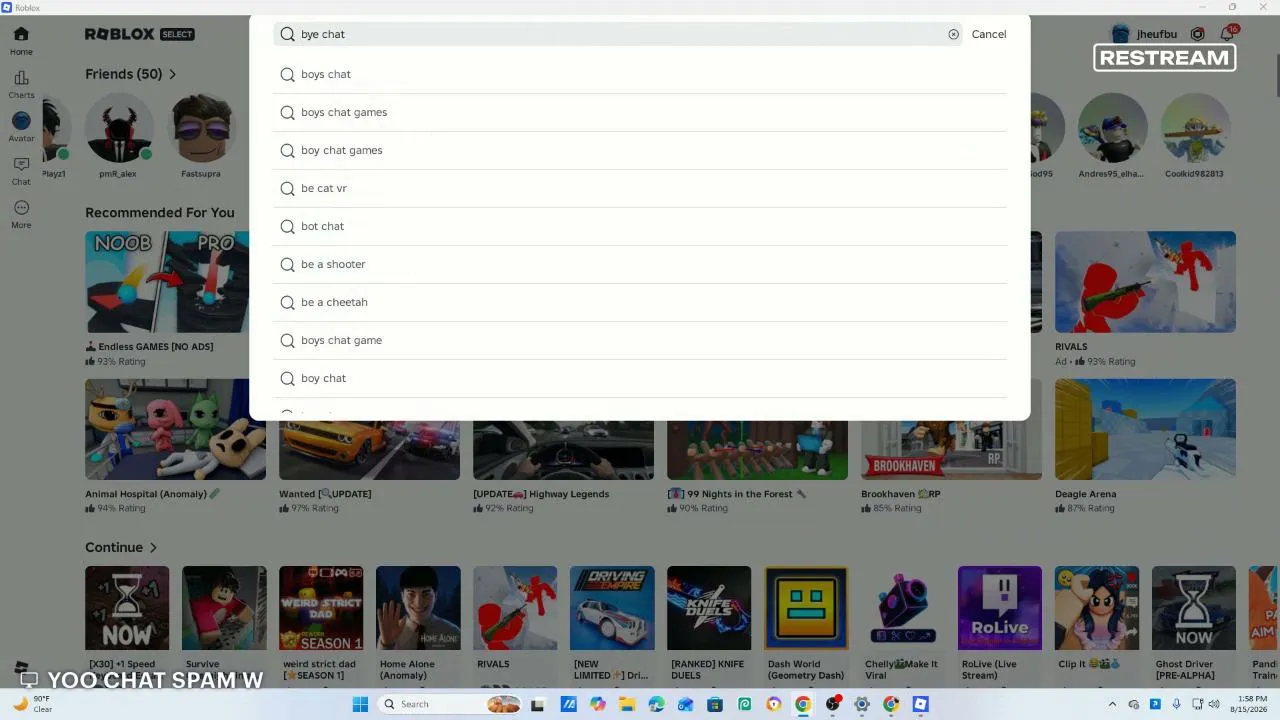The image size is (1280, 720).
Task: Open the Avatar page from sidebar
Action: (x=21, y=127)
